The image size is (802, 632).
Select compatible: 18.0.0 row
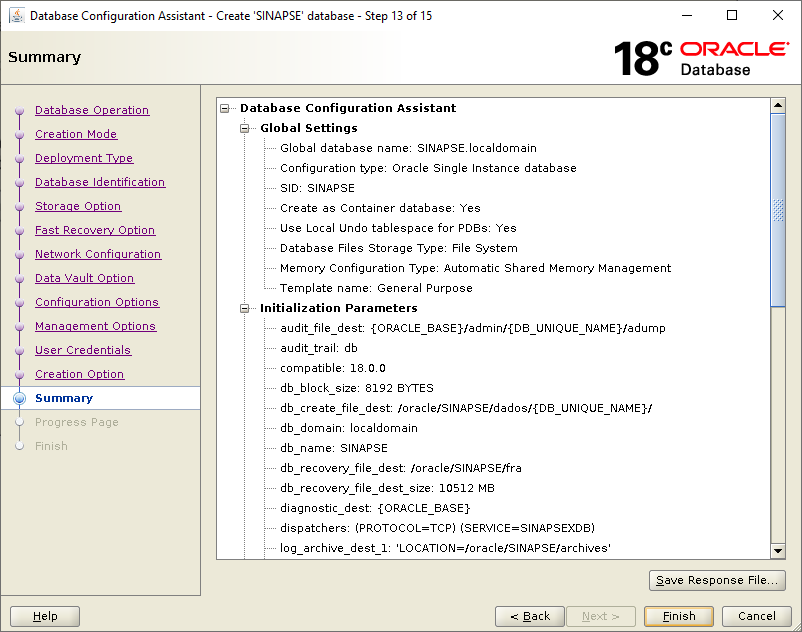tap(332, 368)
